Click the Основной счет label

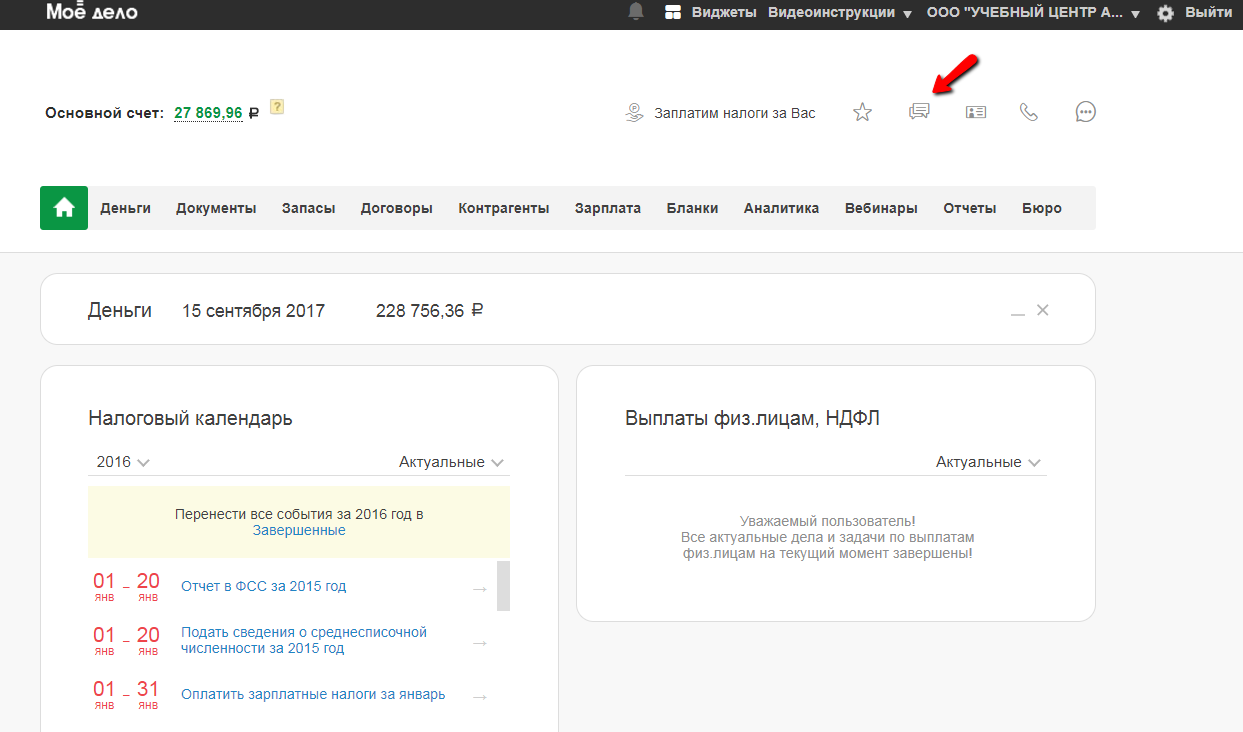104,113
